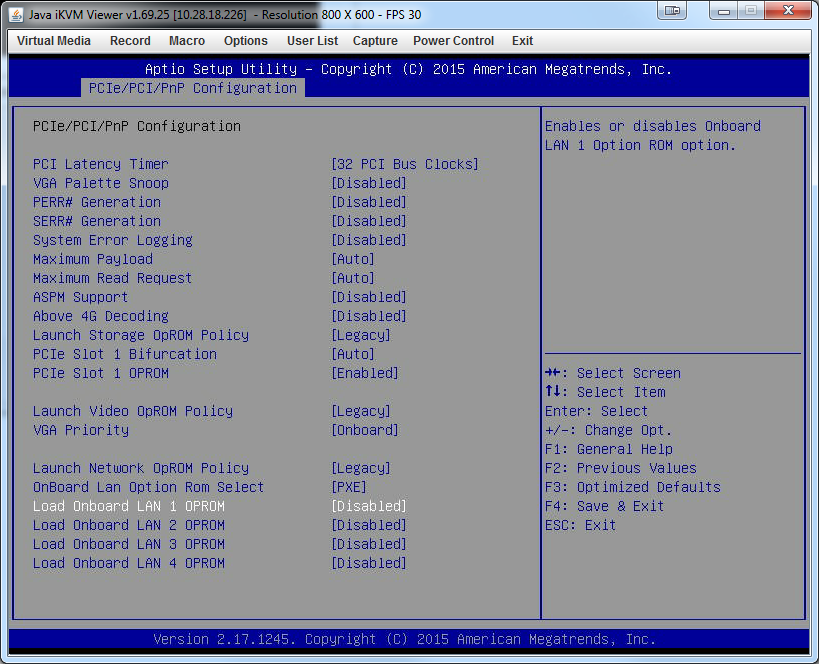Minimize the iKVM Viewer window

(x=722, y=11)
